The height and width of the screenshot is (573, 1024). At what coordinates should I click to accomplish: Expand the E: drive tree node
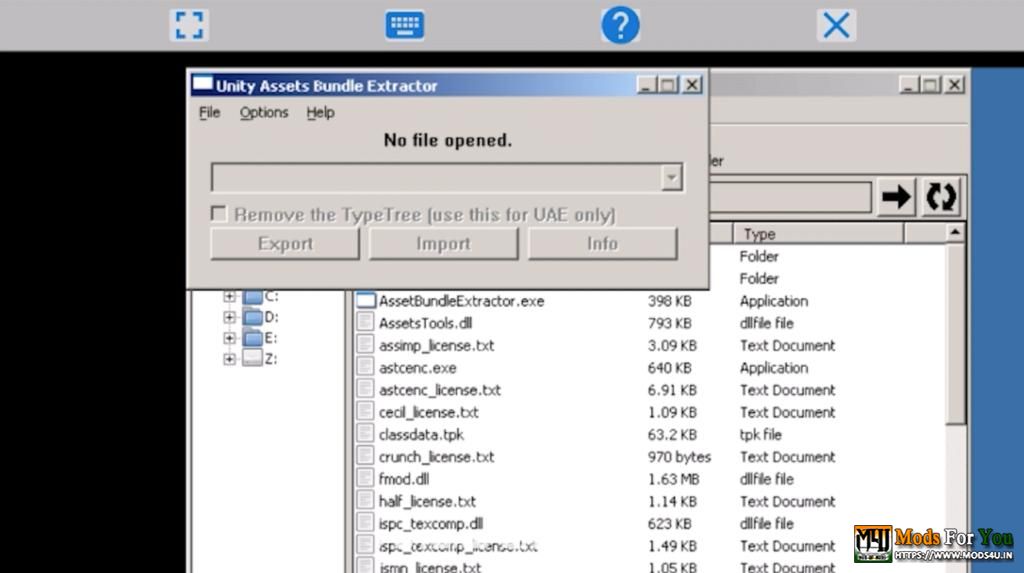[x=229, y=338]
